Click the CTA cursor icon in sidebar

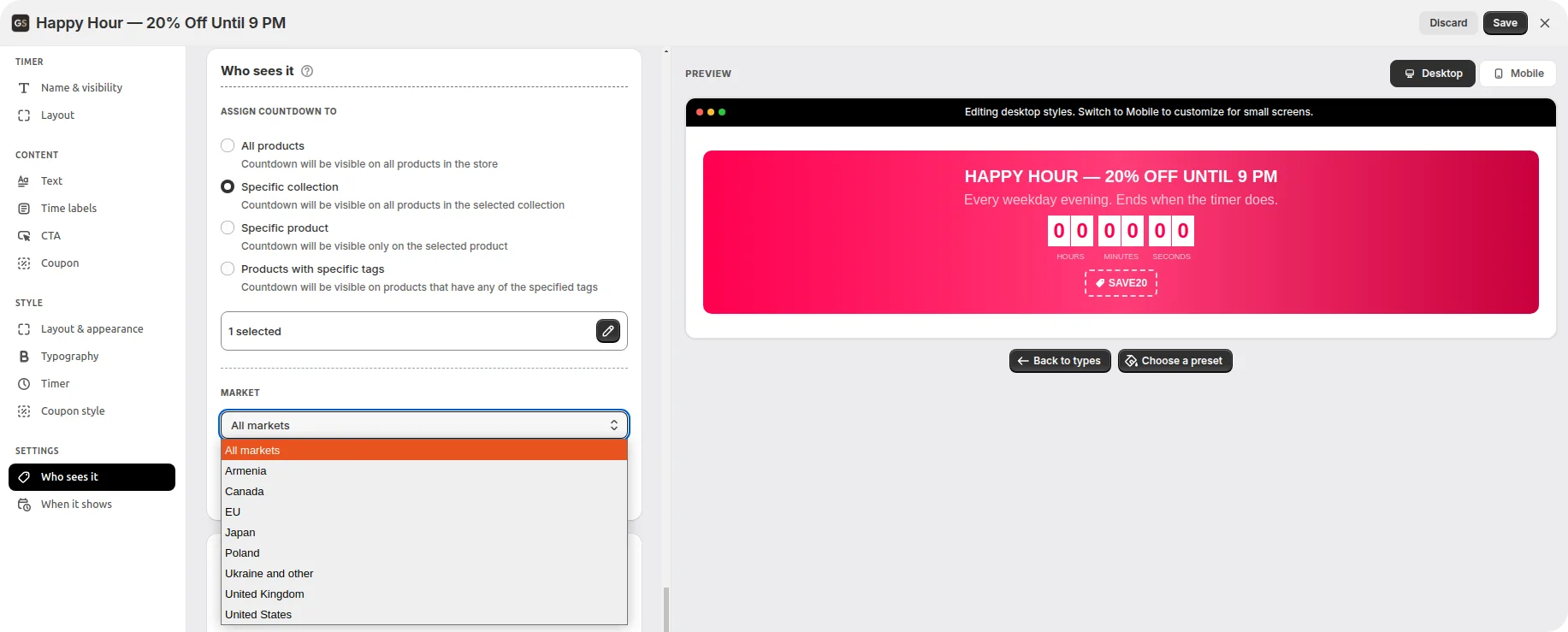[x=24, y=236]
